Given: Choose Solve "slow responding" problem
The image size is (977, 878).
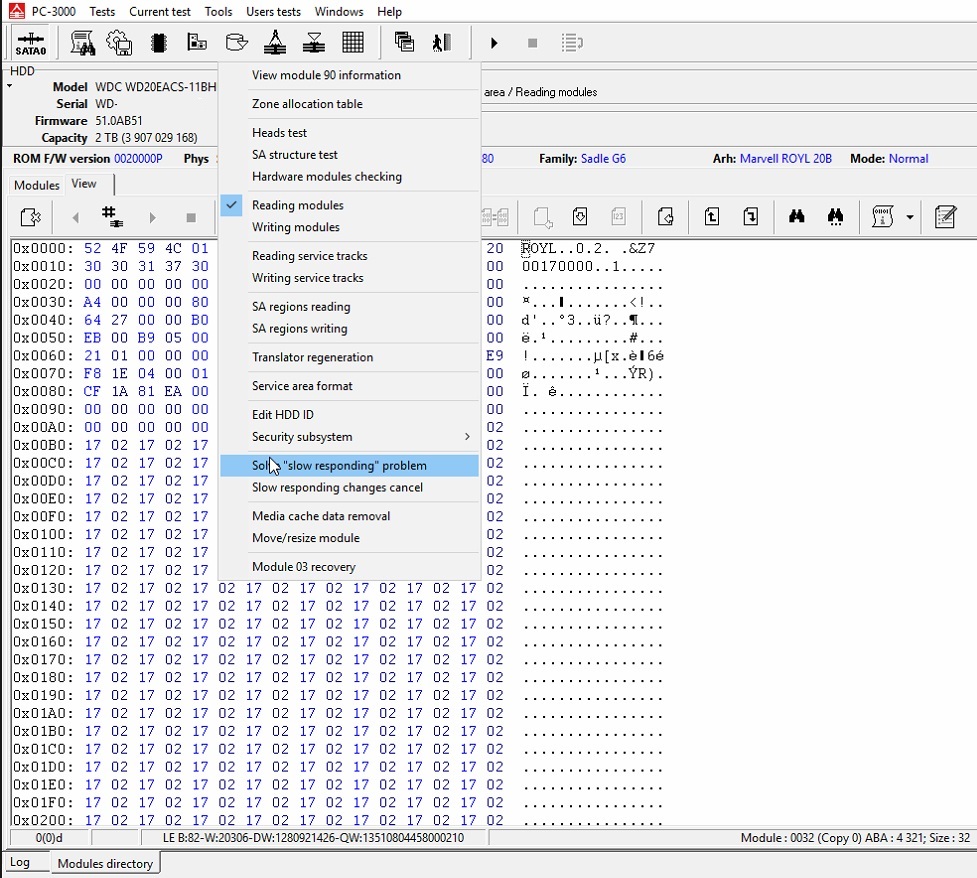Looking at the screenshot, I should [349, 465].
